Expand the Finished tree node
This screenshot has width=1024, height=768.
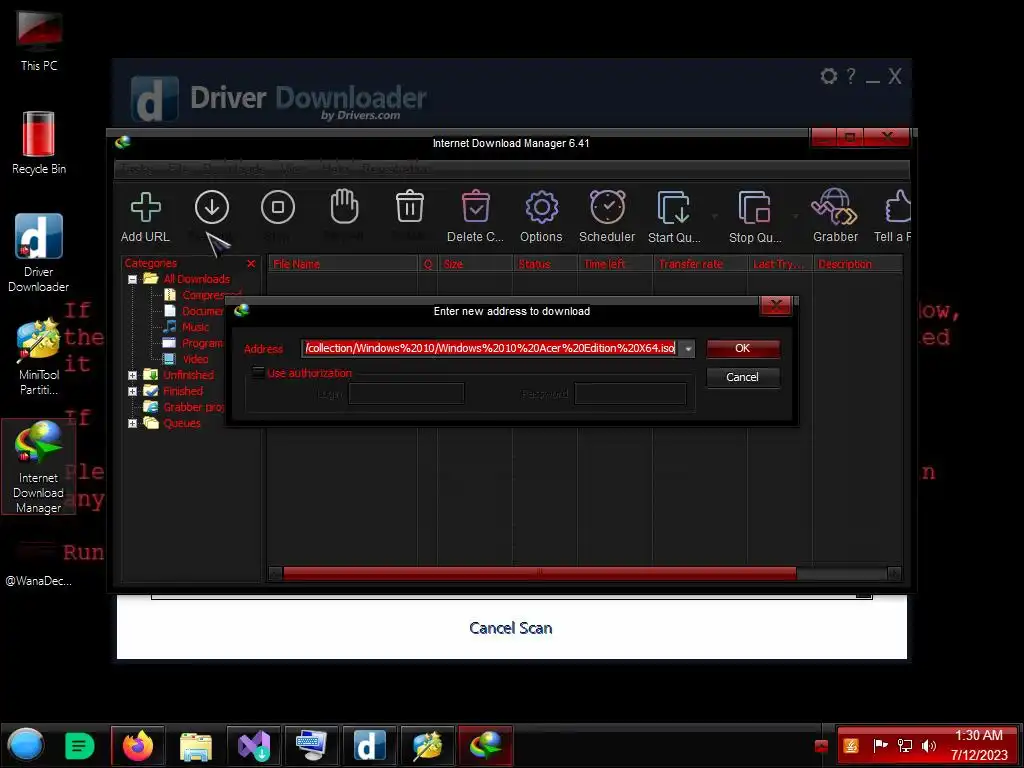[133, 392]
